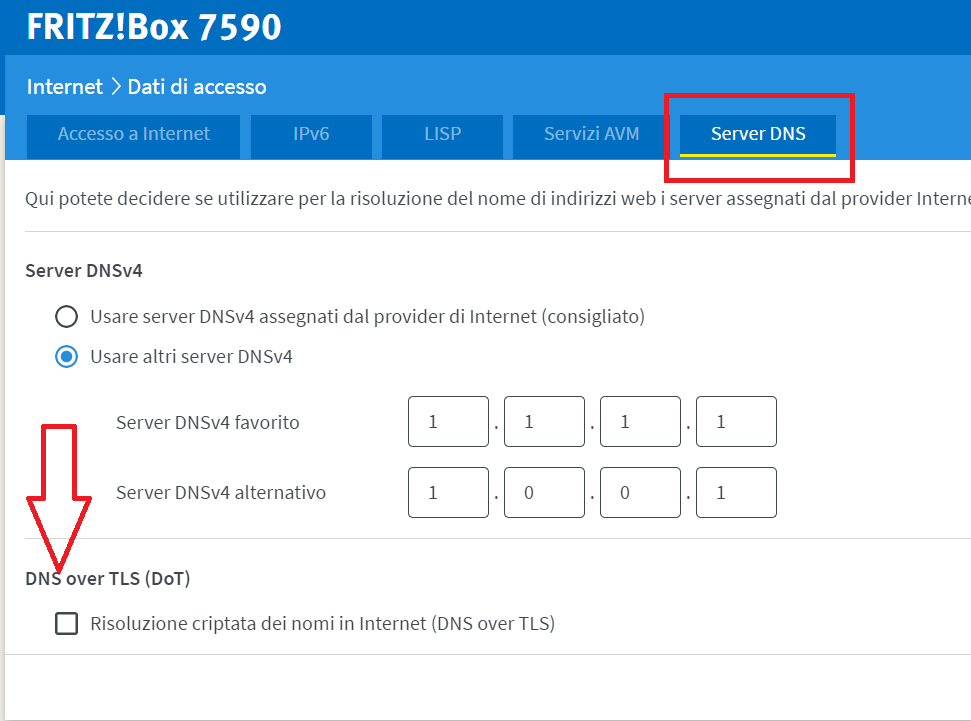Enable encrypted DNS over TLS checkbox
Screen dimensions: 971x721
66,624
